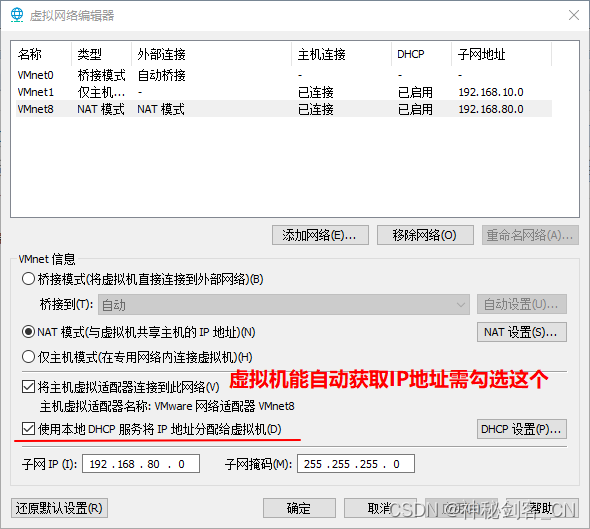This screenshot has width=590, height=529.
Task: Toggle 使用本地 DHCP 服务 checkbox
Action: click(29, 429)
